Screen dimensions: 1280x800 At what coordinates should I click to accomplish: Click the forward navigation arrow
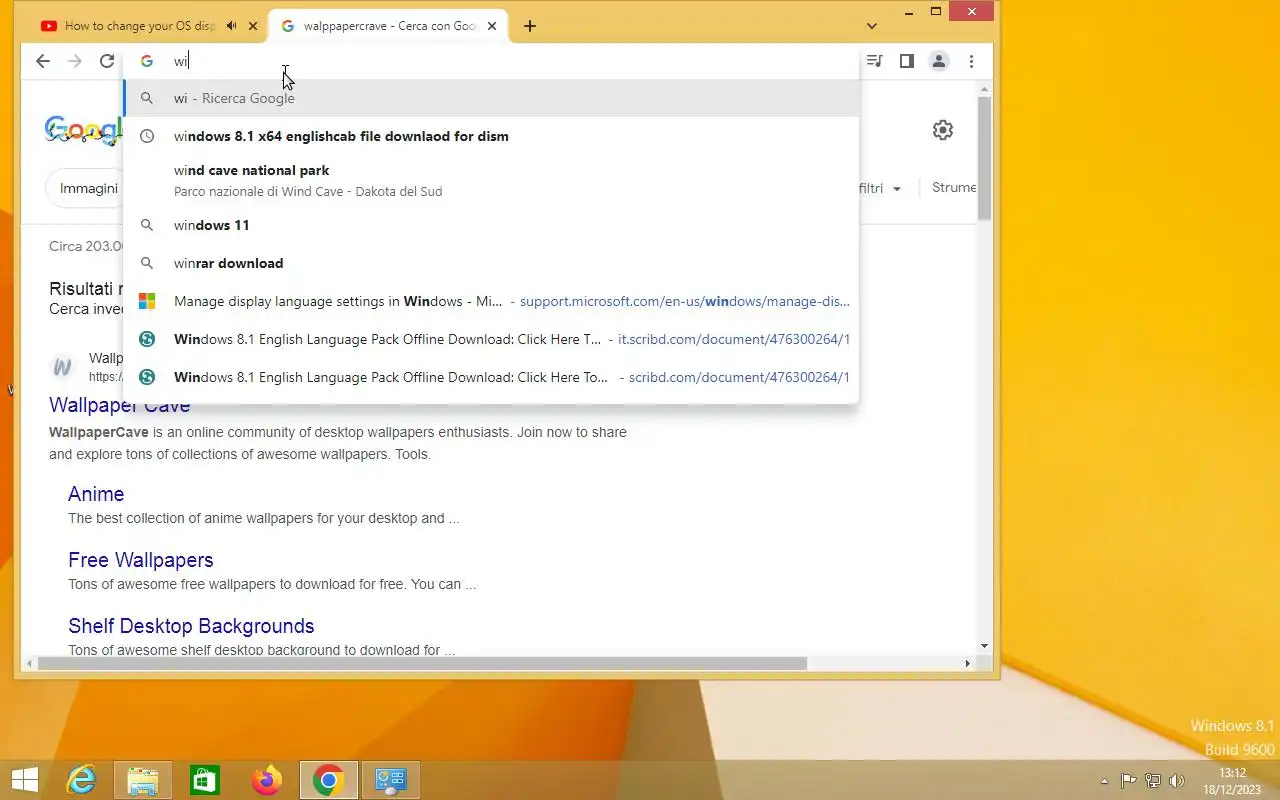[x=75, y=61]
